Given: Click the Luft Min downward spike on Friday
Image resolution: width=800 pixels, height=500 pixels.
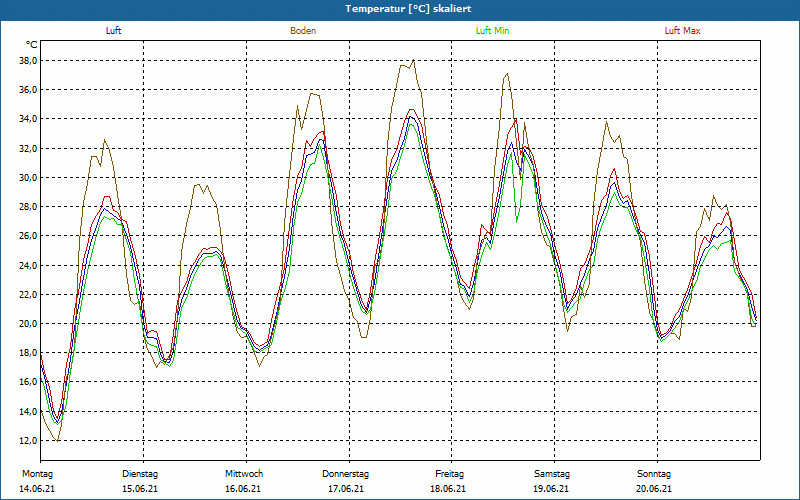Looking at the screenshot, I should tap(517, 221).
